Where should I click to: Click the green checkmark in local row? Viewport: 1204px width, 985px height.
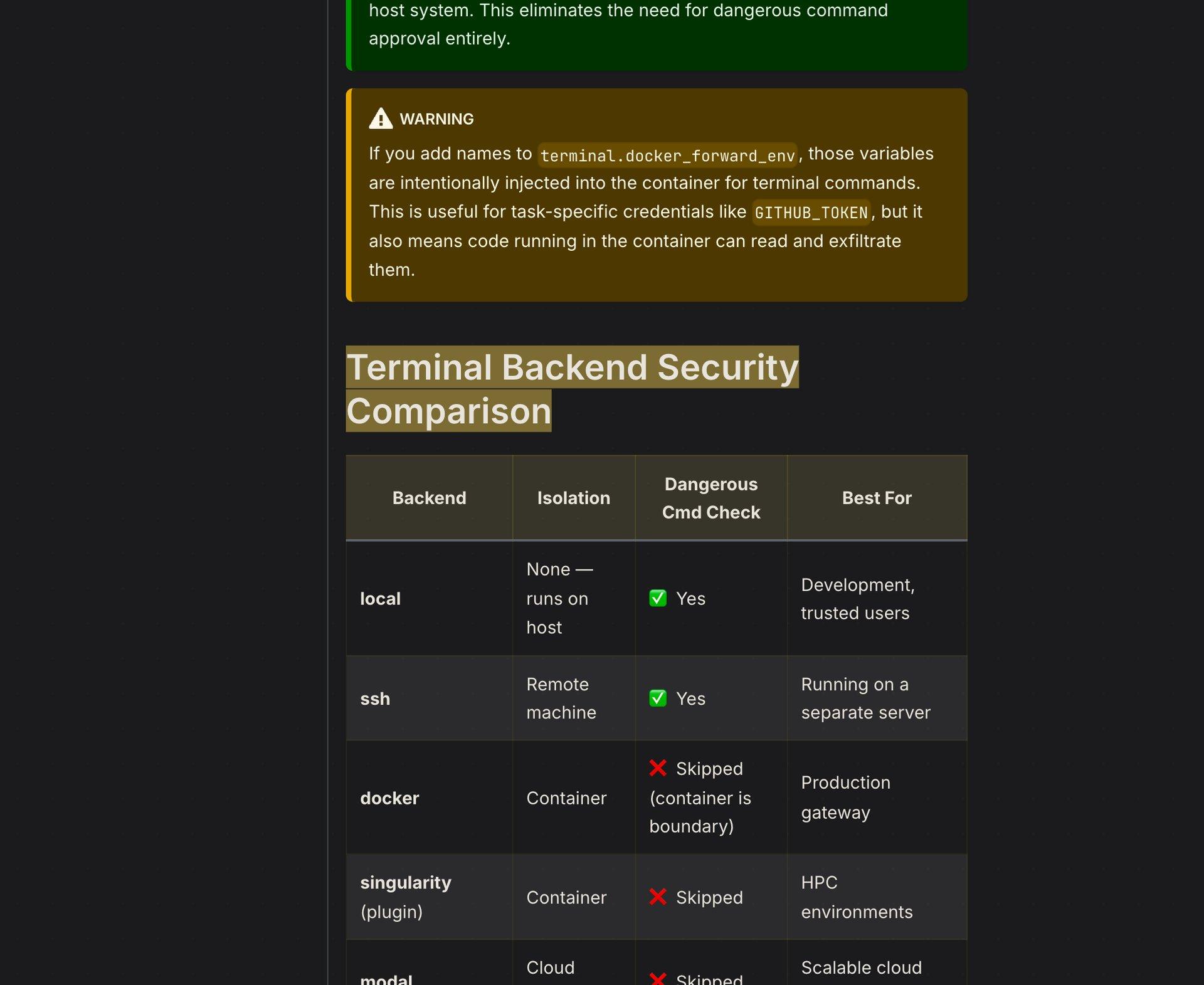tap(658, 598)
